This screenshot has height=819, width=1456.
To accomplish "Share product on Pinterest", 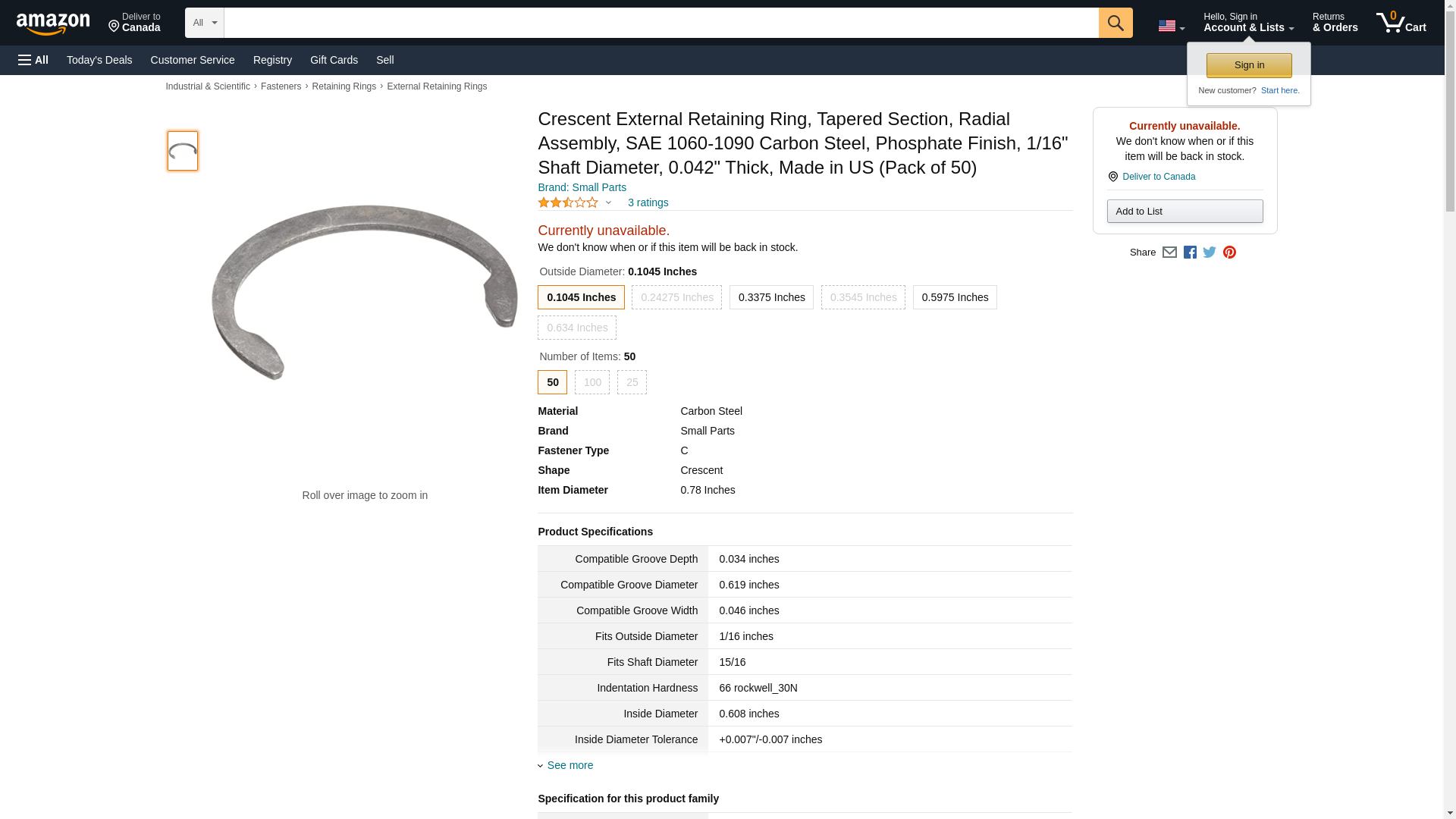I will 1229,253.
